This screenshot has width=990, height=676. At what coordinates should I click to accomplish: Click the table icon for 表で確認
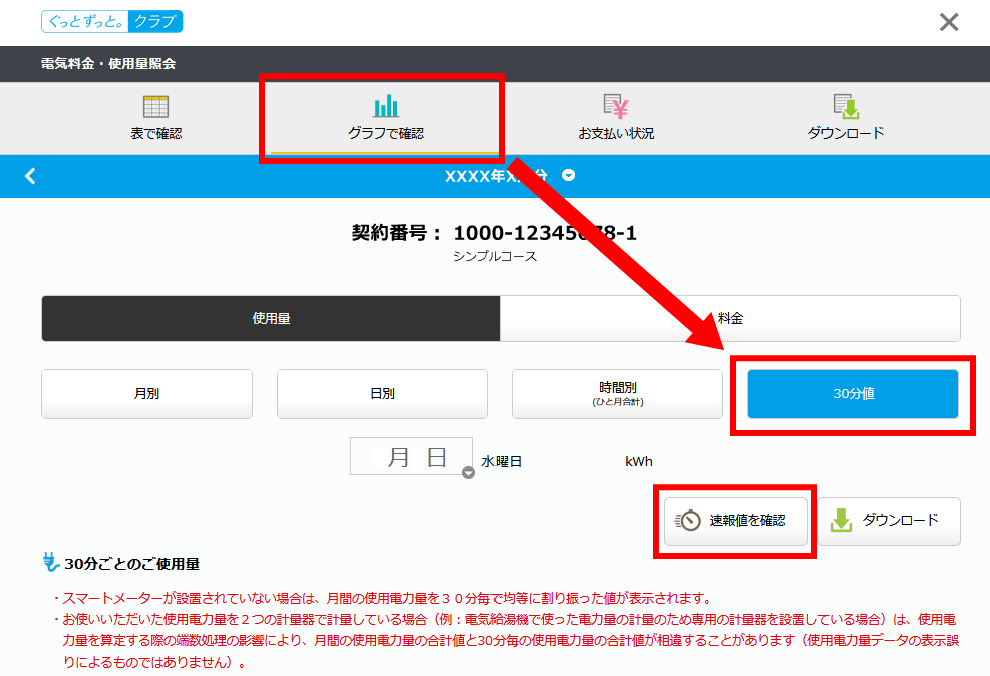156,107
